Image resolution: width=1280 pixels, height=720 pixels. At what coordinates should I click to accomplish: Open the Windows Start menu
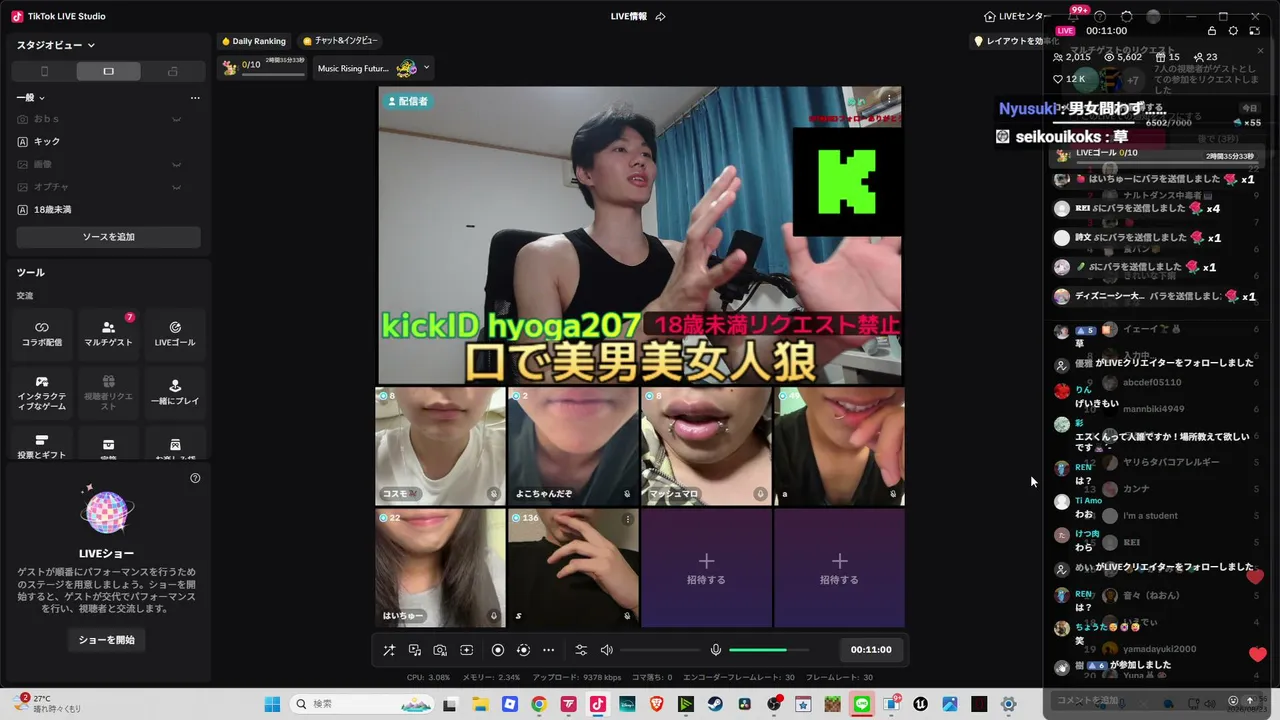(272, 704)
